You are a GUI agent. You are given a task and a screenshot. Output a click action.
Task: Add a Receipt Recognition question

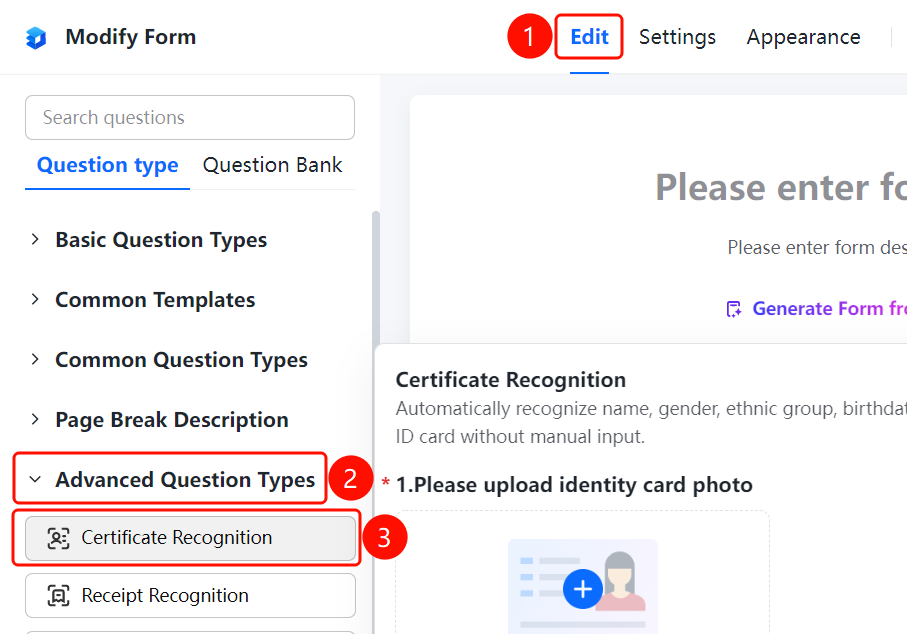tap(190, 595)
